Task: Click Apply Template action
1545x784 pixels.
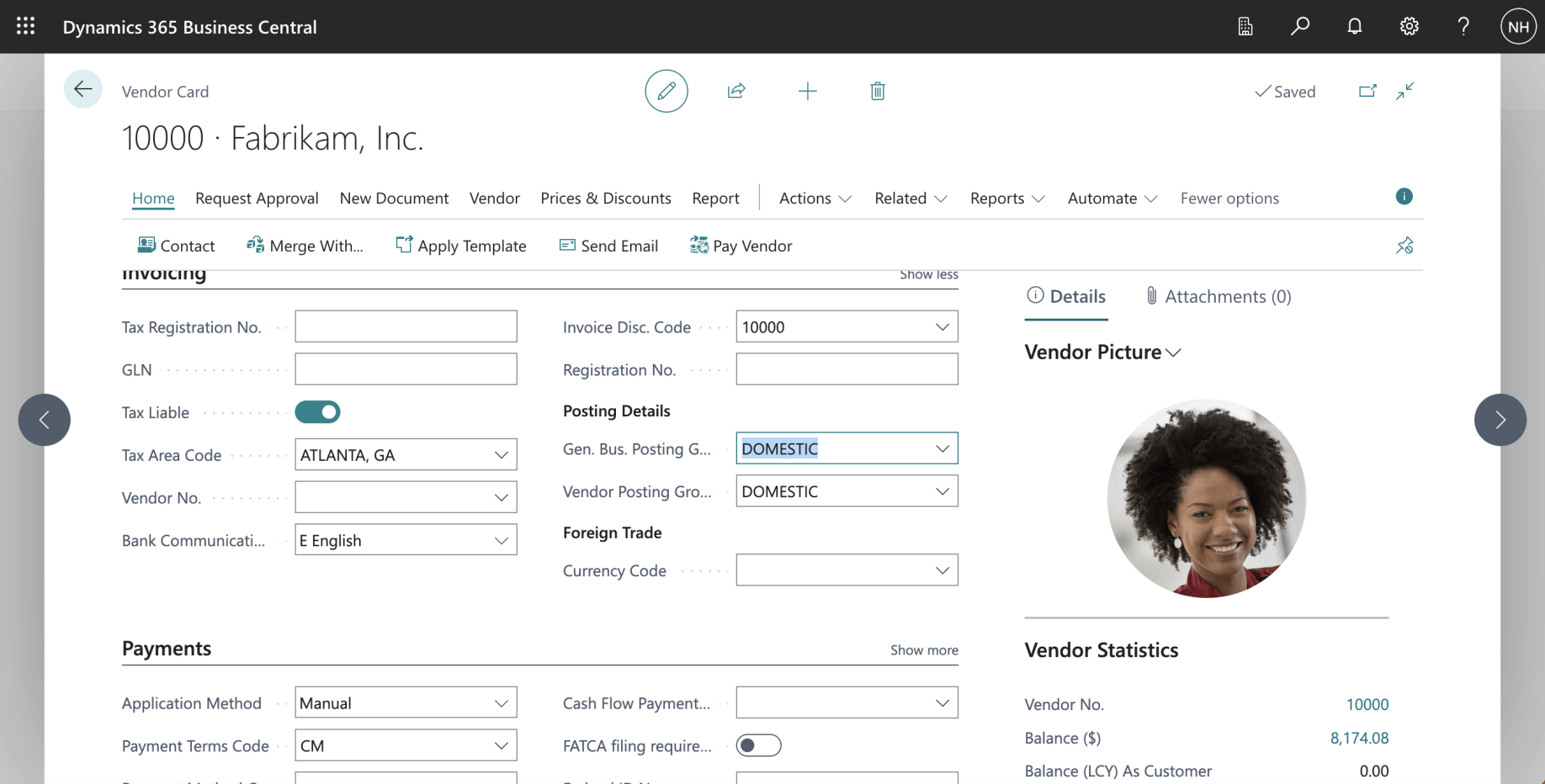Action: point(461,246)
